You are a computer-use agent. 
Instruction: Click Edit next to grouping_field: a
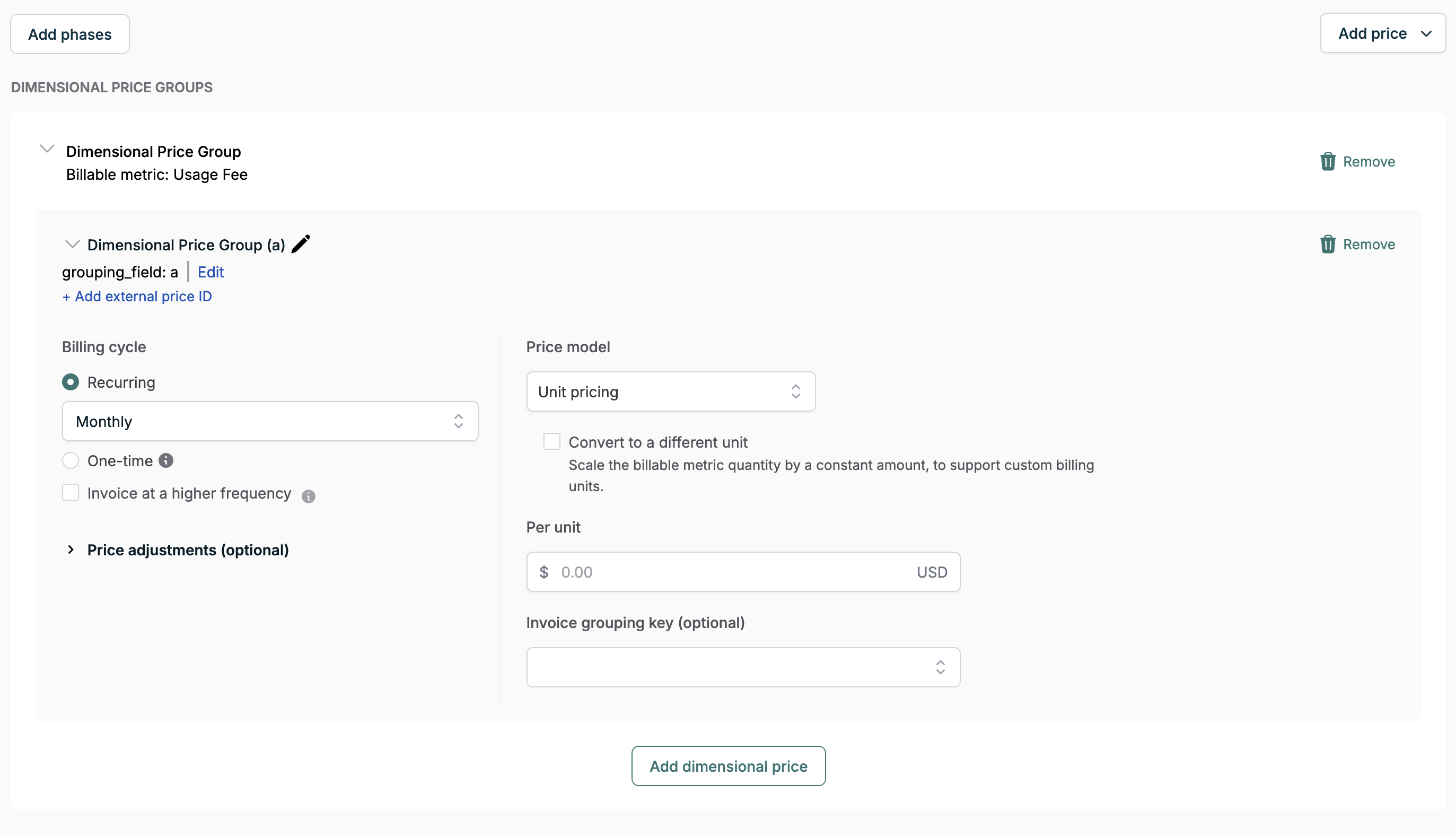coord(210,272)
